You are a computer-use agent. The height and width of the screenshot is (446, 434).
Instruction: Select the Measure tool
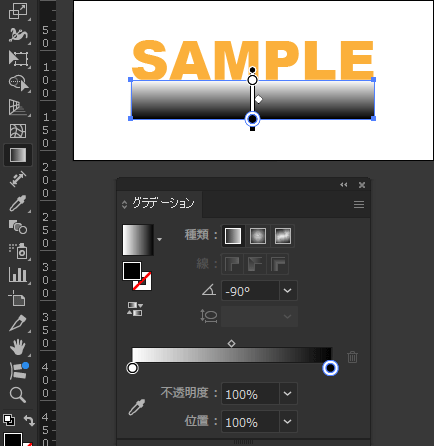point(18,179)
